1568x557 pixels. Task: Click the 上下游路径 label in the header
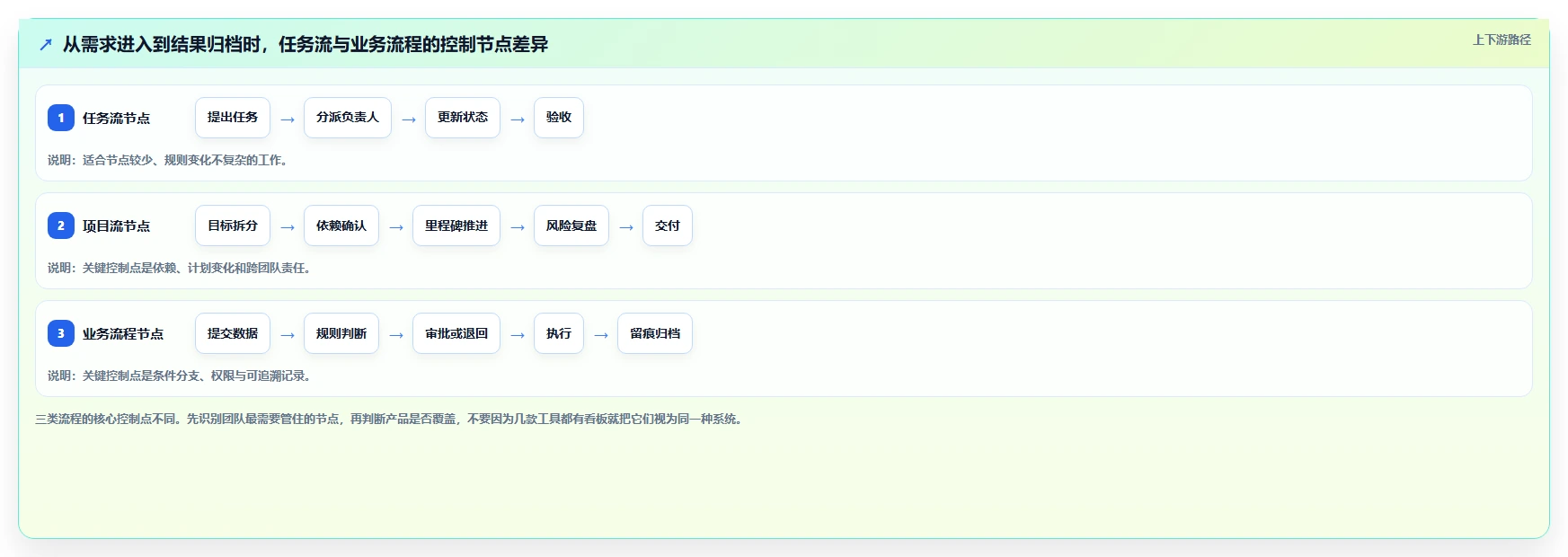tap(1502, 40)
